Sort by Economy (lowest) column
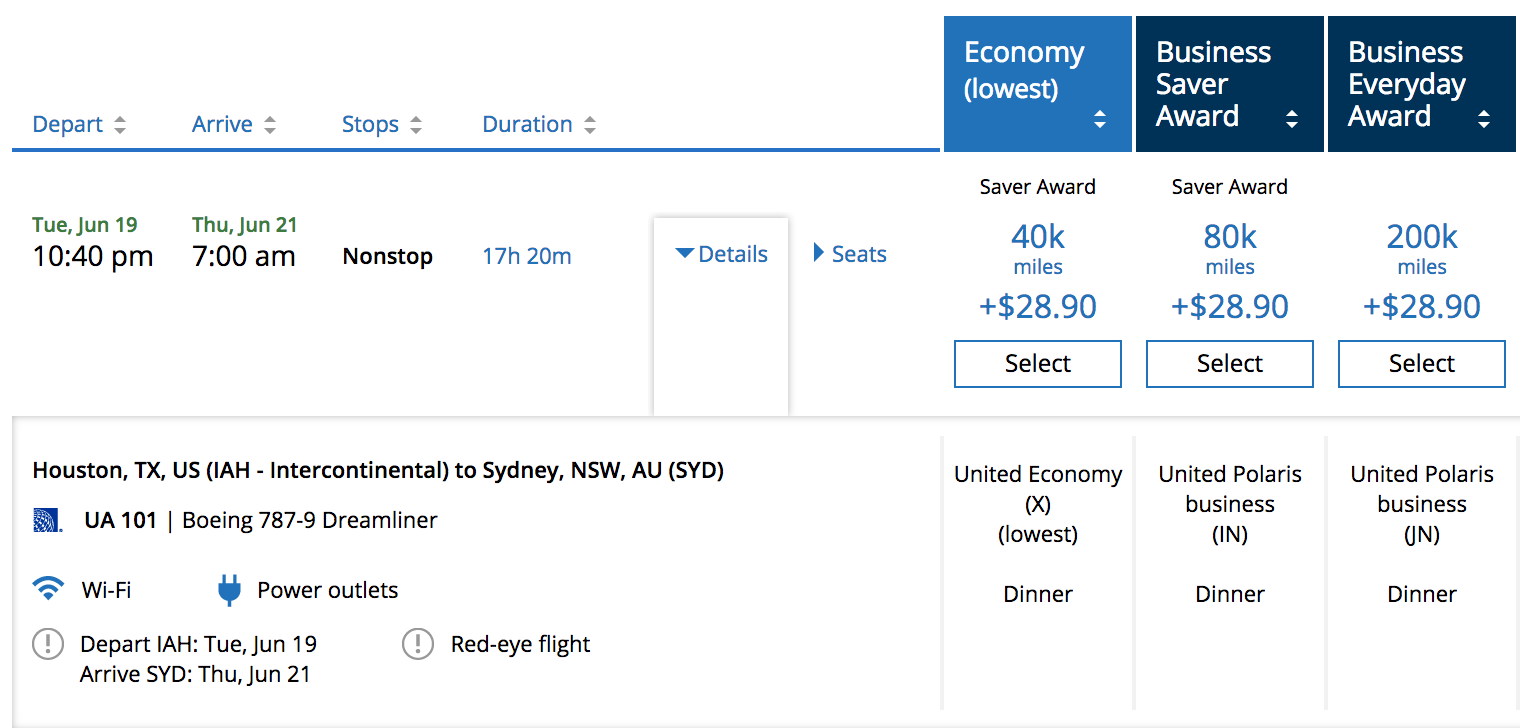The width and height of the screenshot is (1520, 728). click(1037, 84)
